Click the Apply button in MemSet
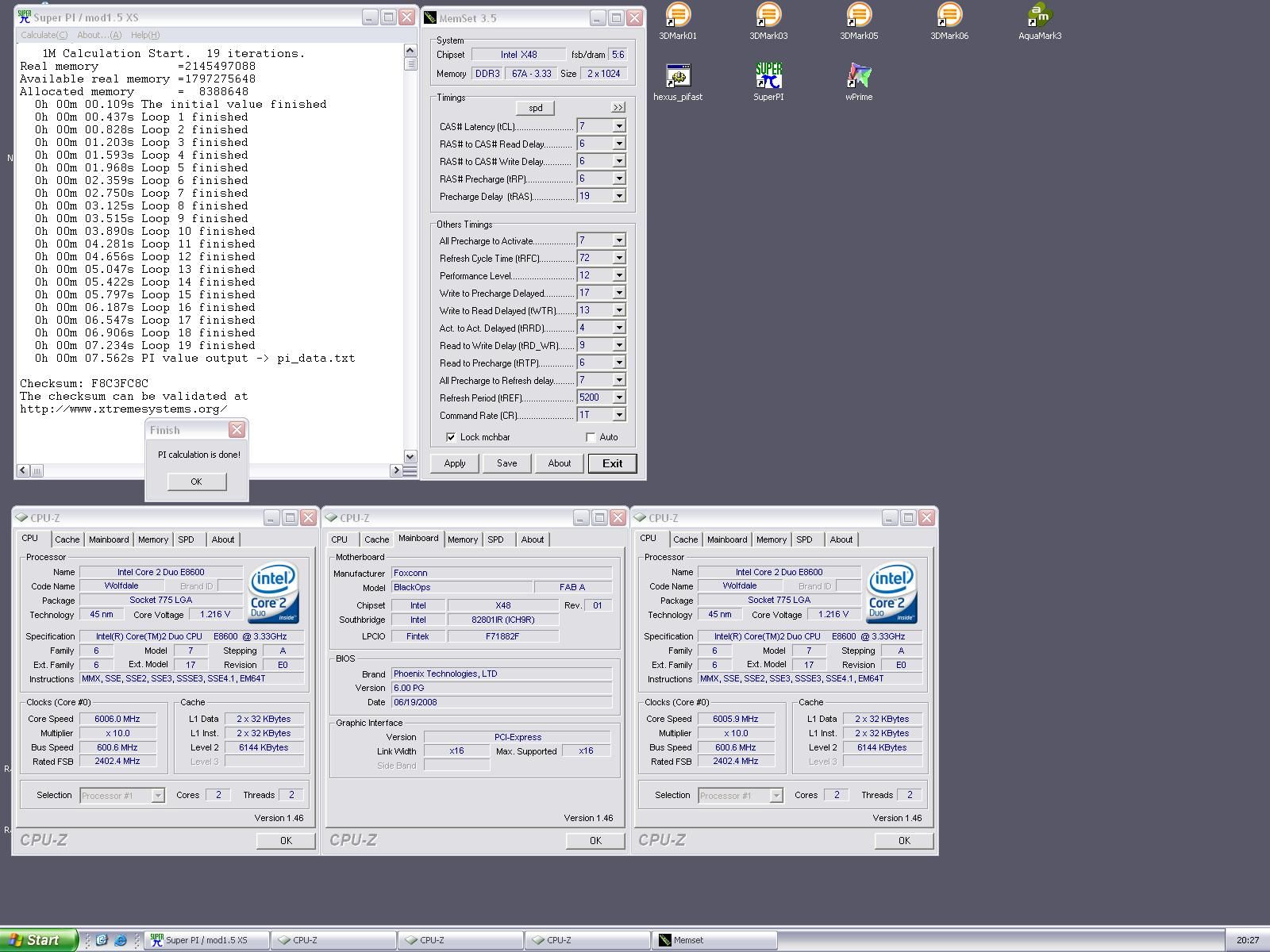Screen dimensions: 1270x952 455,463
